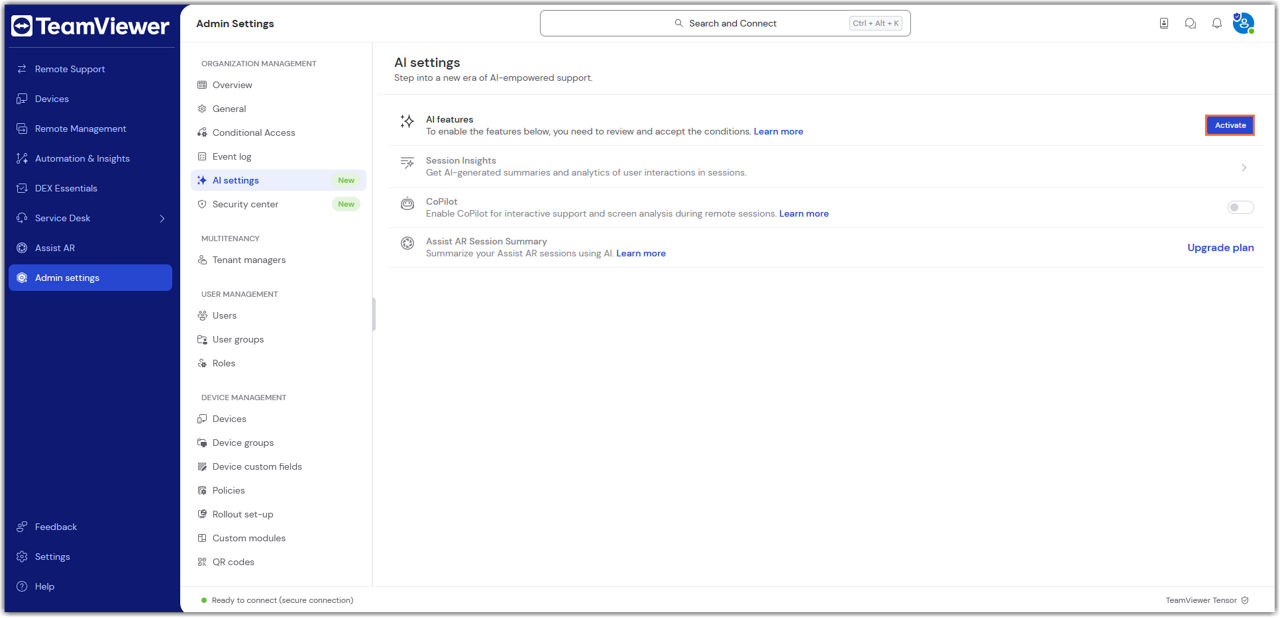Open Device groups in Device Management
Image resolution: width=1280 pixels, height=618 pixels.
click(x=242, y=443)
